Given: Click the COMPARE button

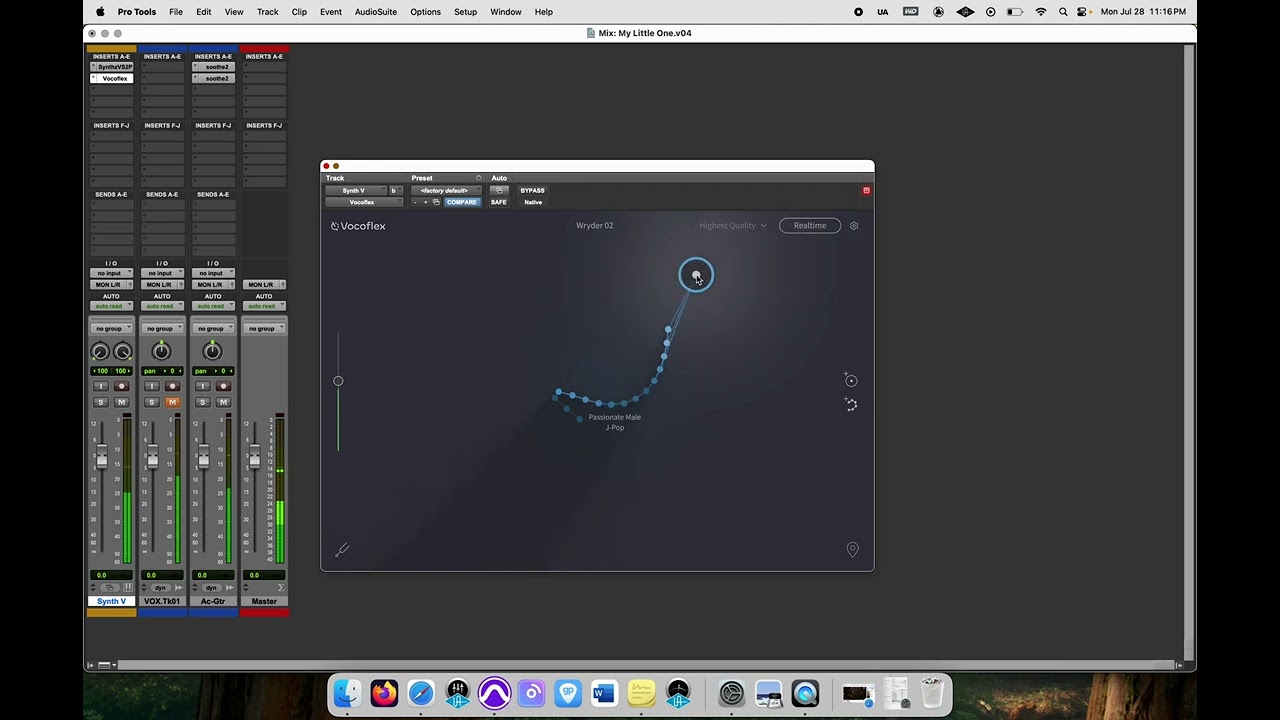Looking at the screenshot, I should point(462,202).
